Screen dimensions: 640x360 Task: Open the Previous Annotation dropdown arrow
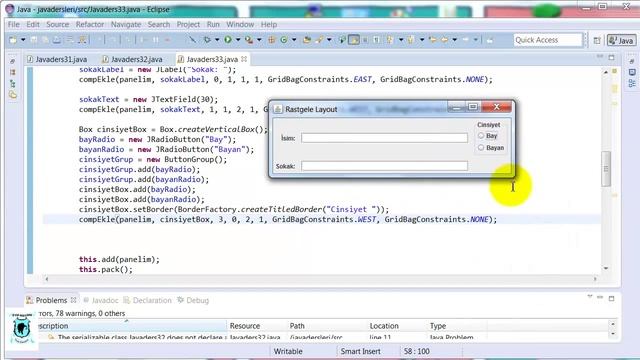click(422, 40)
